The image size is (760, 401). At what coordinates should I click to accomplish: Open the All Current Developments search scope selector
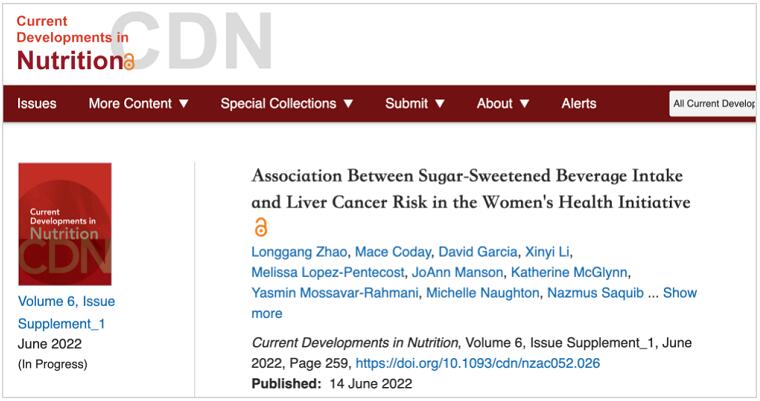[713, 103]
